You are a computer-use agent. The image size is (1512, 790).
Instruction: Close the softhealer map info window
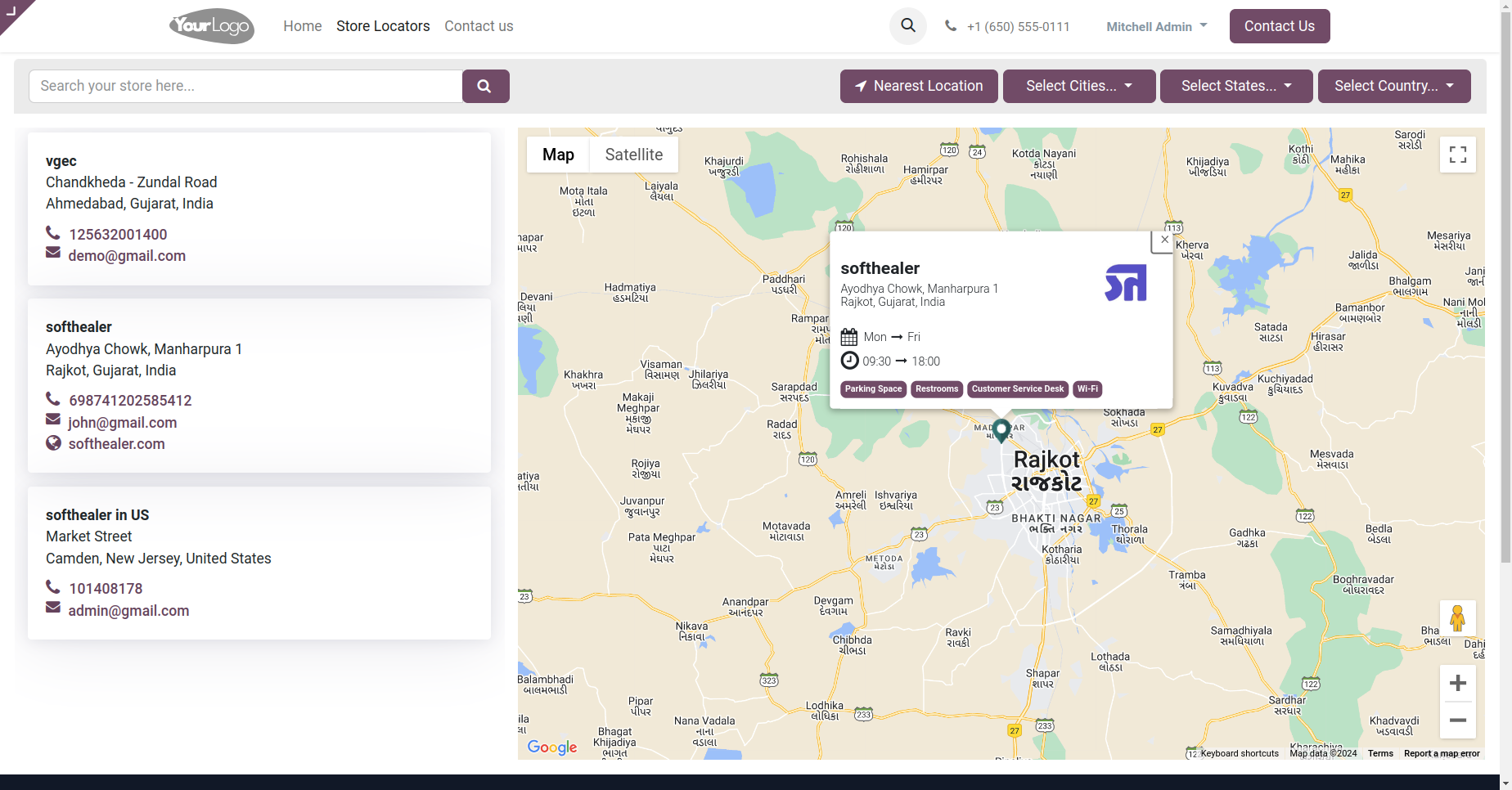click(x=1164, y=240)
